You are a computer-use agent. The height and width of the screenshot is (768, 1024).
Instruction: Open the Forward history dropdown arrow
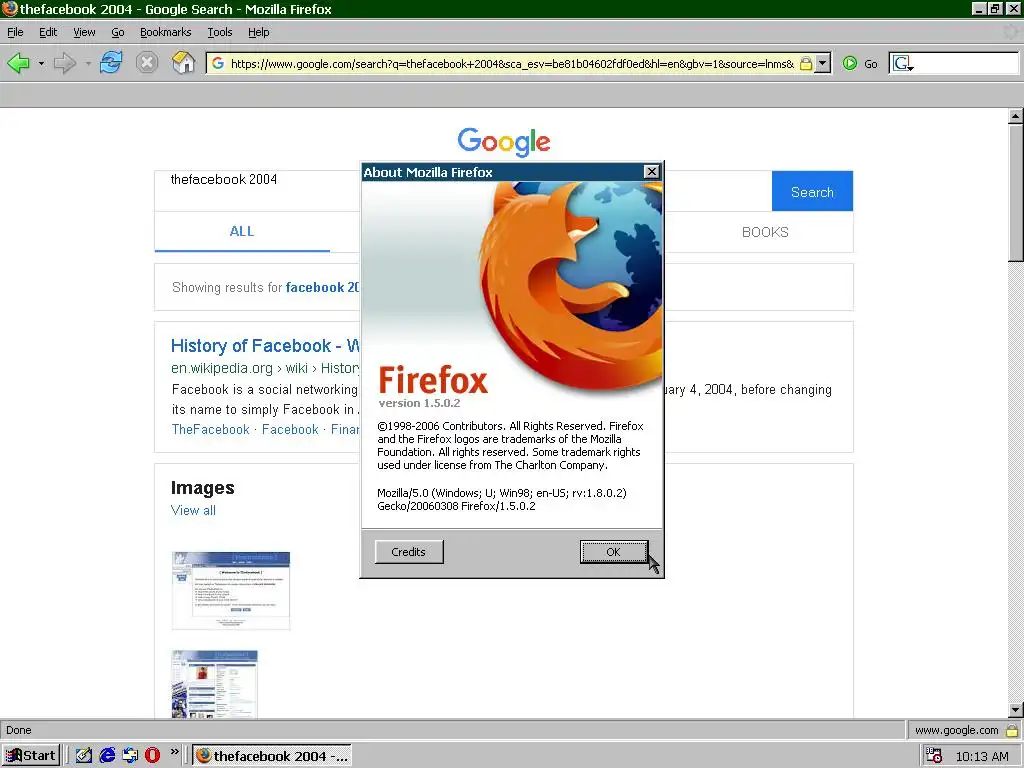[88, 64]
